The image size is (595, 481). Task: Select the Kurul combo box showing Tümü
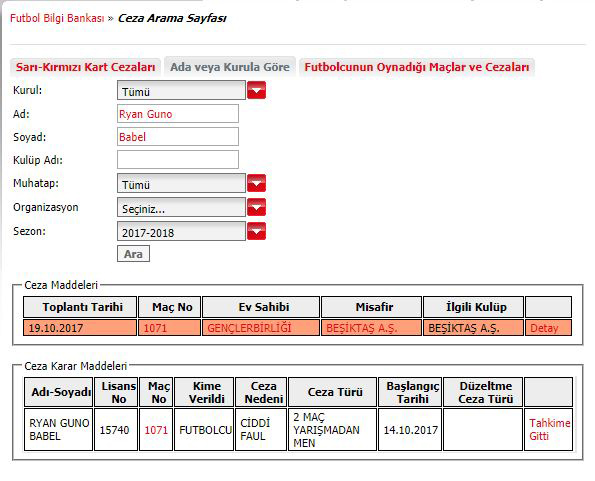click(x=181, y=91)
